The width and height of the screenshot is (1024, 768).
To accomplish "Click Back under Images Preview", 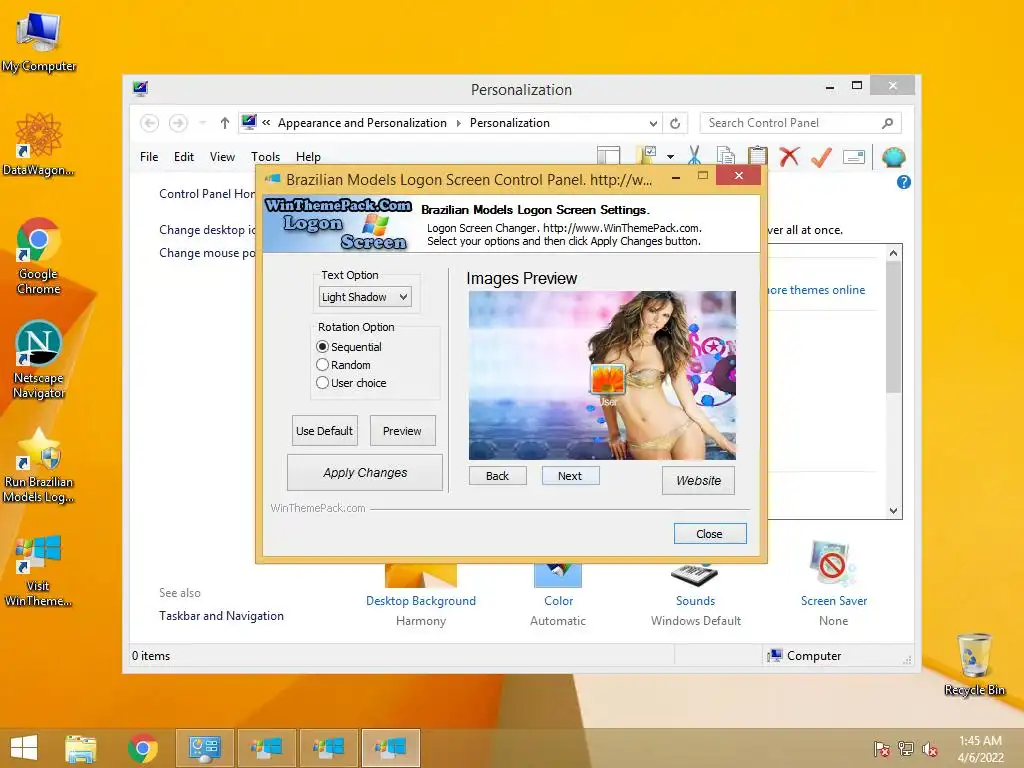I will [x=498, y=476].
